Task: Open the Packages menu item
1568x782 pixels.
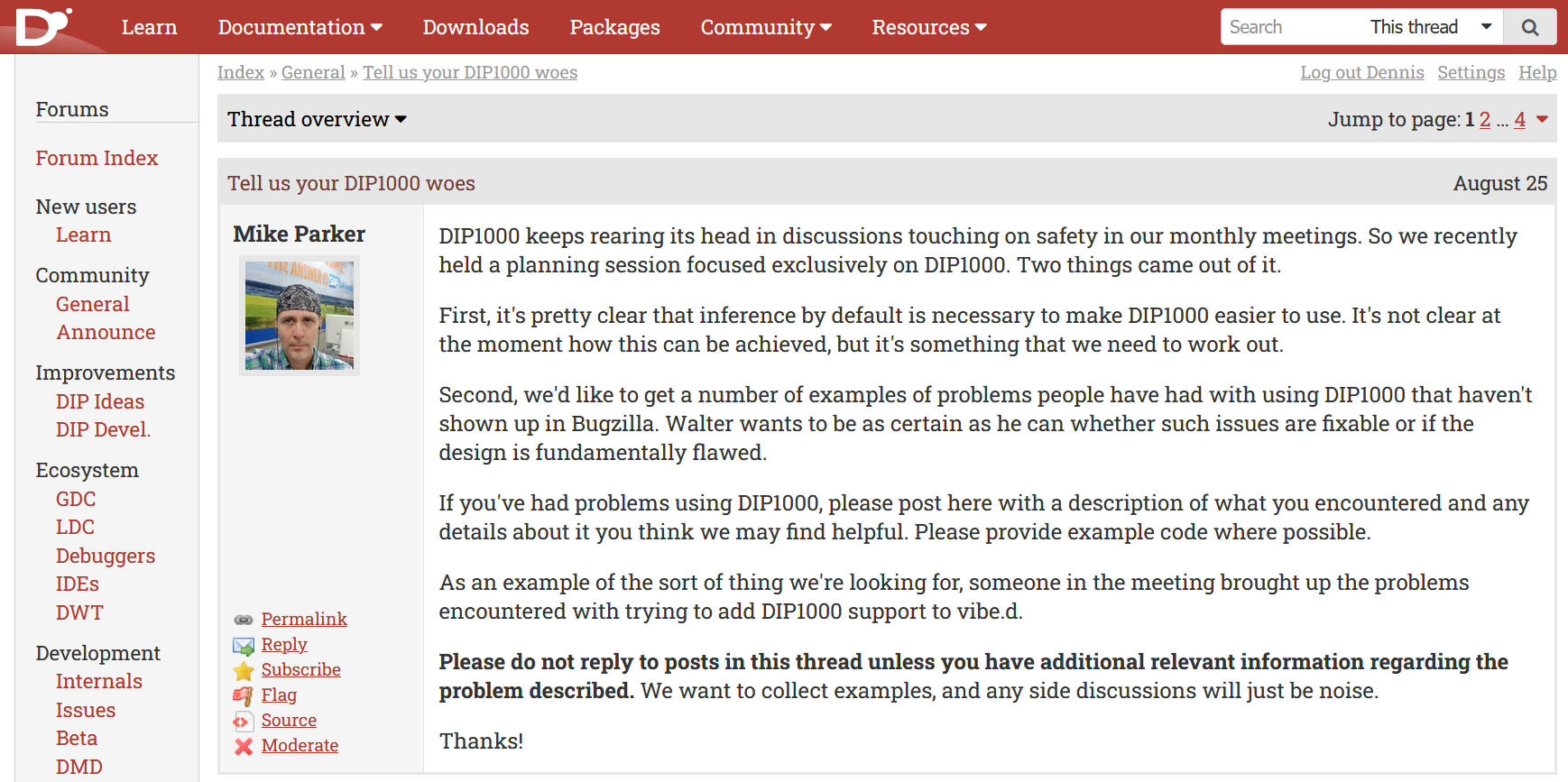Action: (x=614, y=27)
